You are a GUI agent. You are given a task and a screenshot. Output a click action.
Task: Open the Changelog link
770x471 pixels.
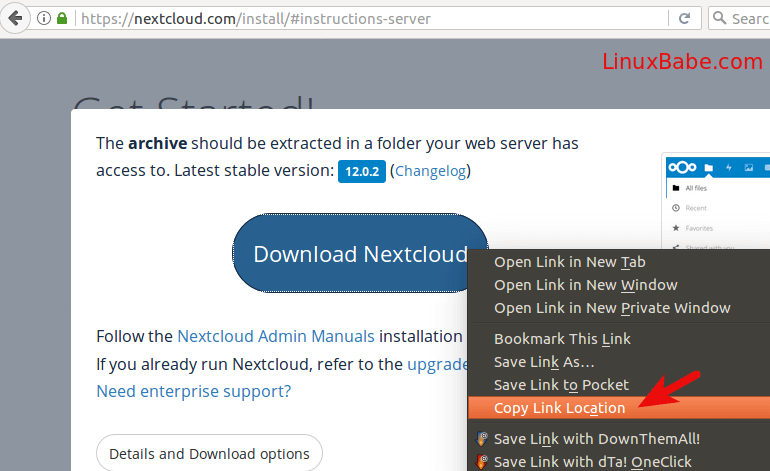pyautogui.click(x=430, y=171)
